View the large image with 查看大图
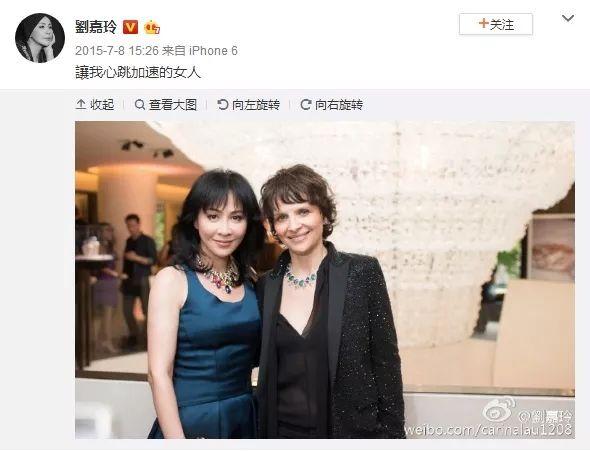 [166, 105]
